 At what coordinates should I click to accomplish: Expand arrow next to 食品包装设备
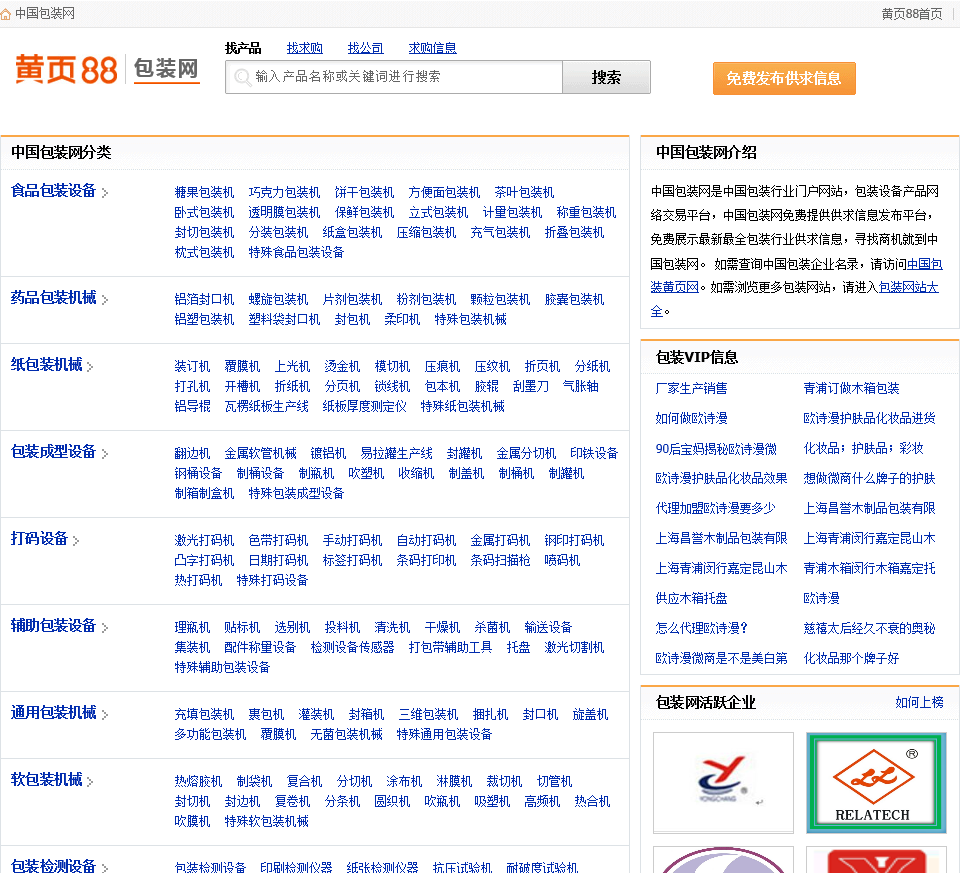point(105,193)
